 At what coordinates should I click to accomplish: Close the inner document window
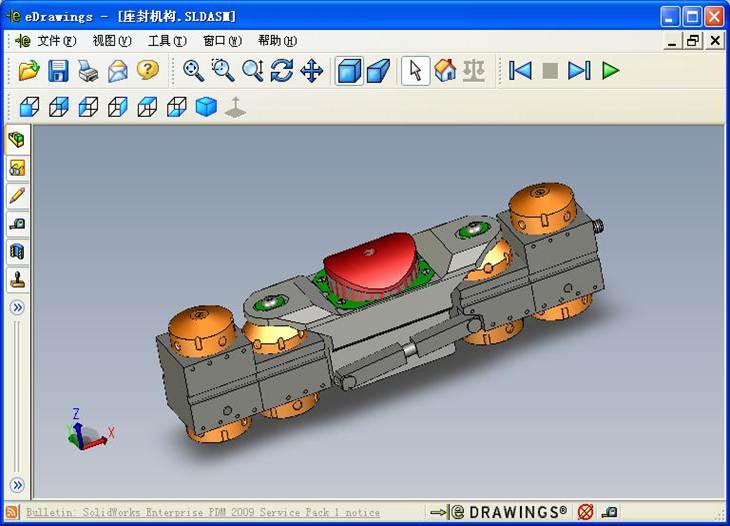point(715,41)
